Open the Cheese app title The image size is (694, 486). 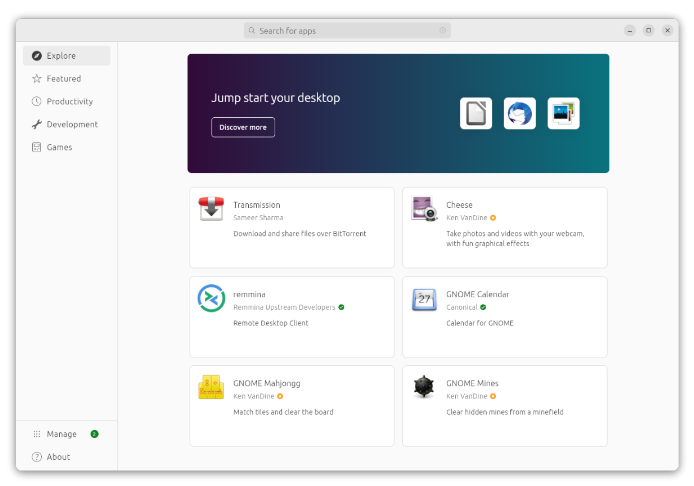[459, 205]
